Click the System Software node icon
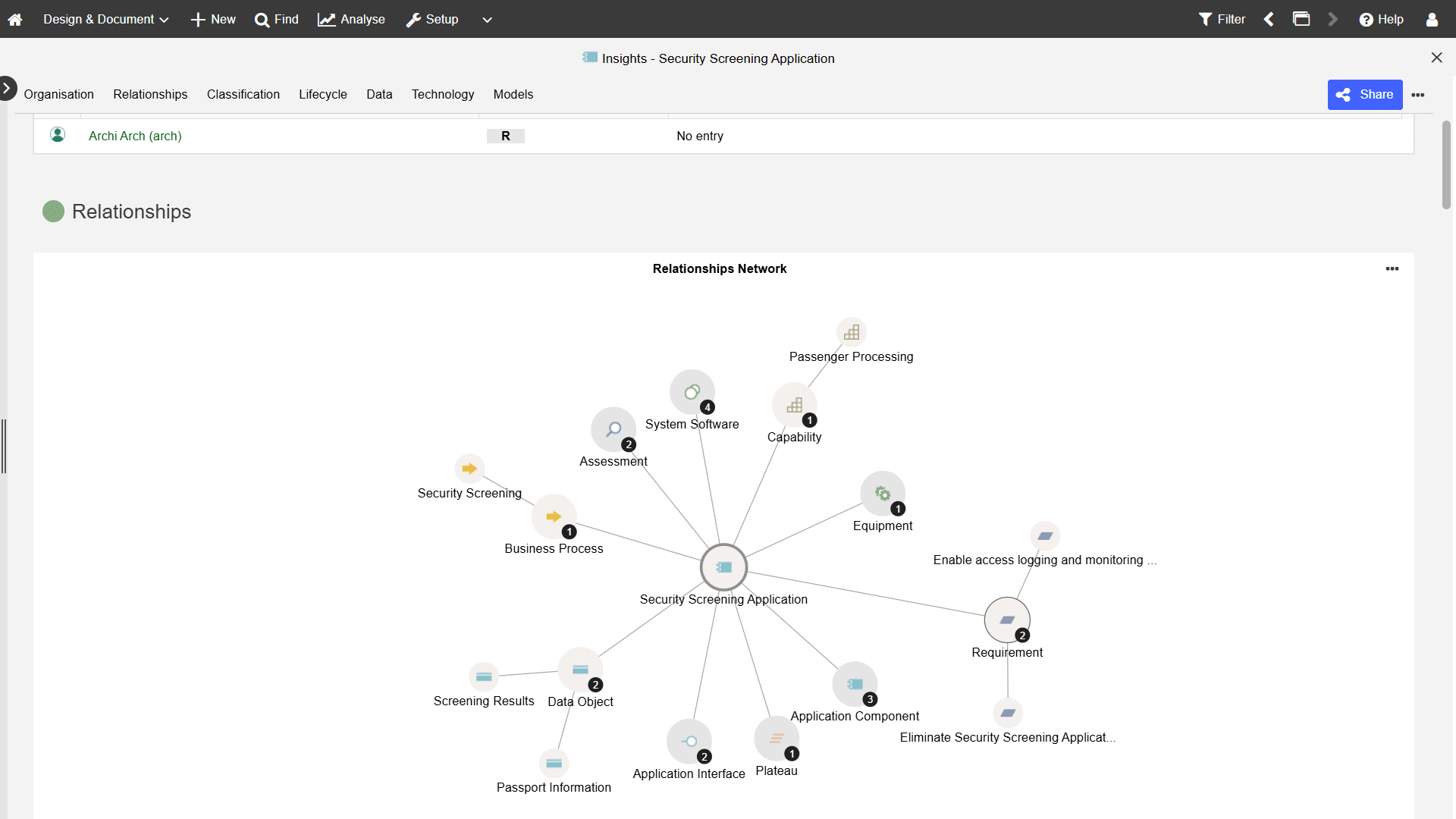The width and height of the screenshot is (1456, 819). pyautogui.click(x=692, y=392)
